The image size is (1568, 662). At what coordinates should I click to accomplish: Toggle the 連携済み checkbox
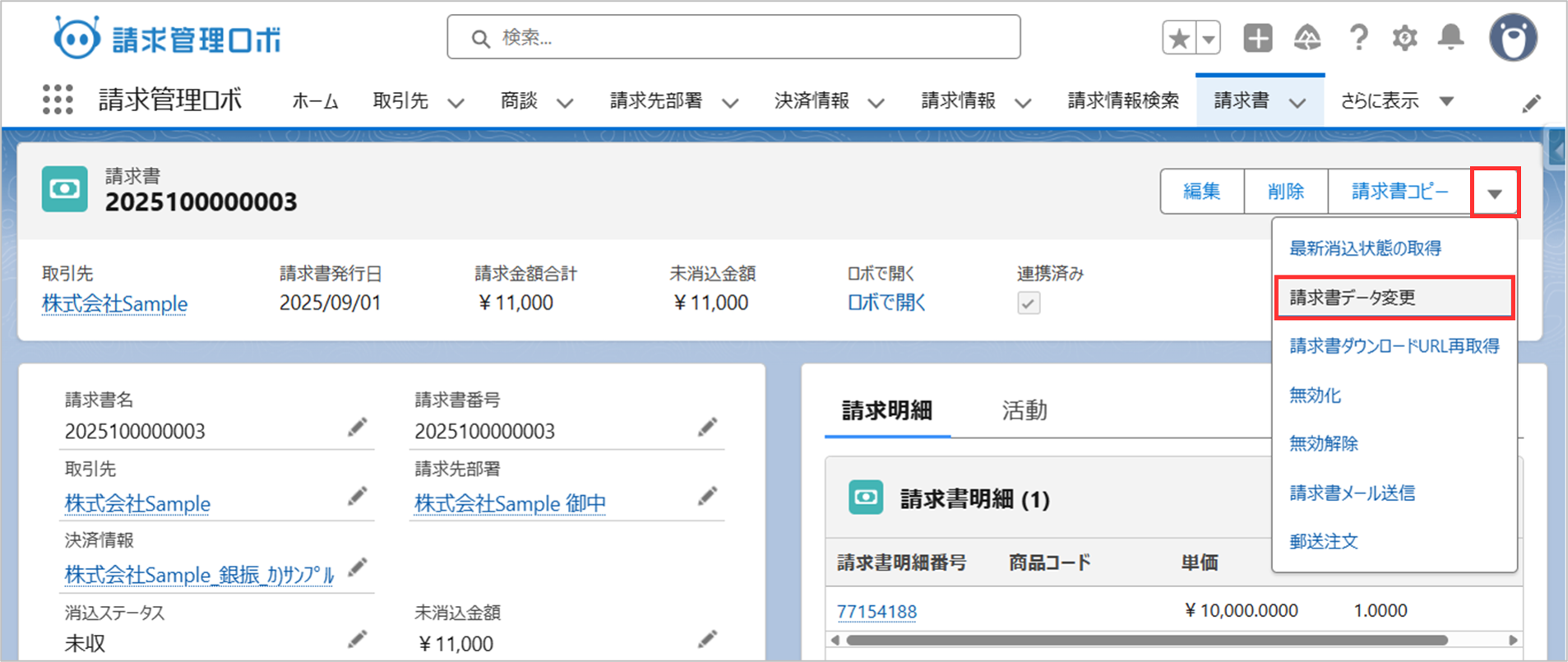[1029, 303]
